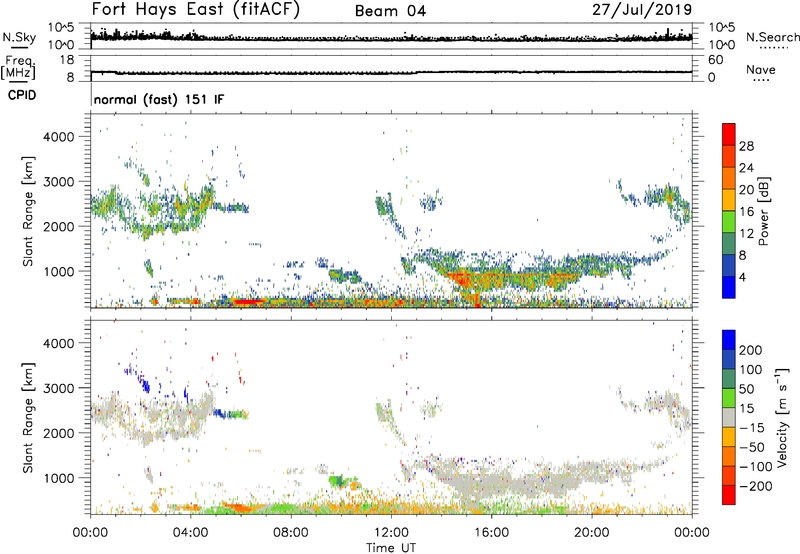Click the "Velocity [m s-1]" colorbar title
This screenshot has height=554, width=800.
pyautogui.click(x=782, y=417)
